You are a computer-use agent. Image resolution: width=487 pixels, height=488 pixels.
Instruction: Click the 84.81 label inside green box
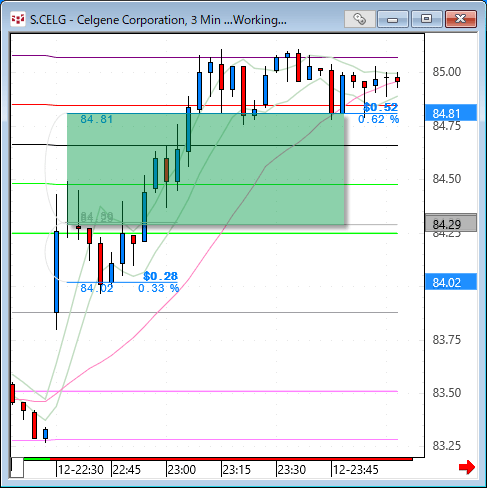click(x=97, y=119)
